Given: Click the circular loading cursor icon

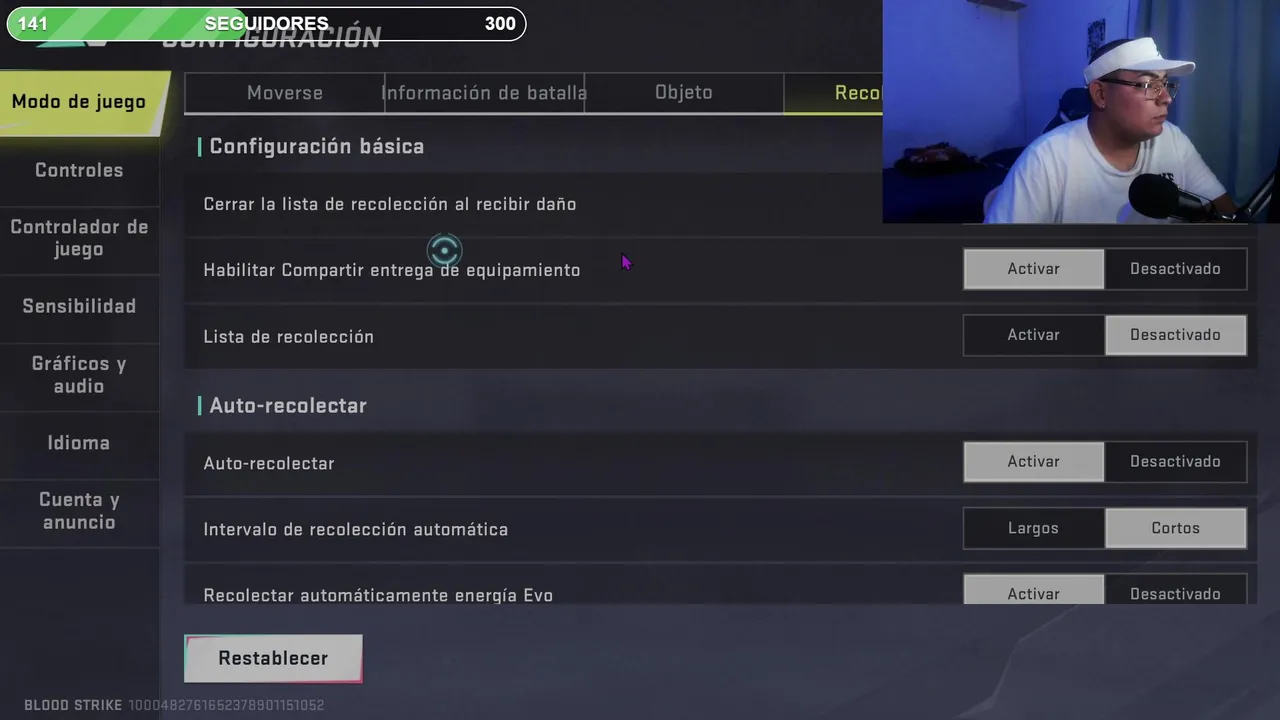Looking at the screenshot, I should (445, 250).
